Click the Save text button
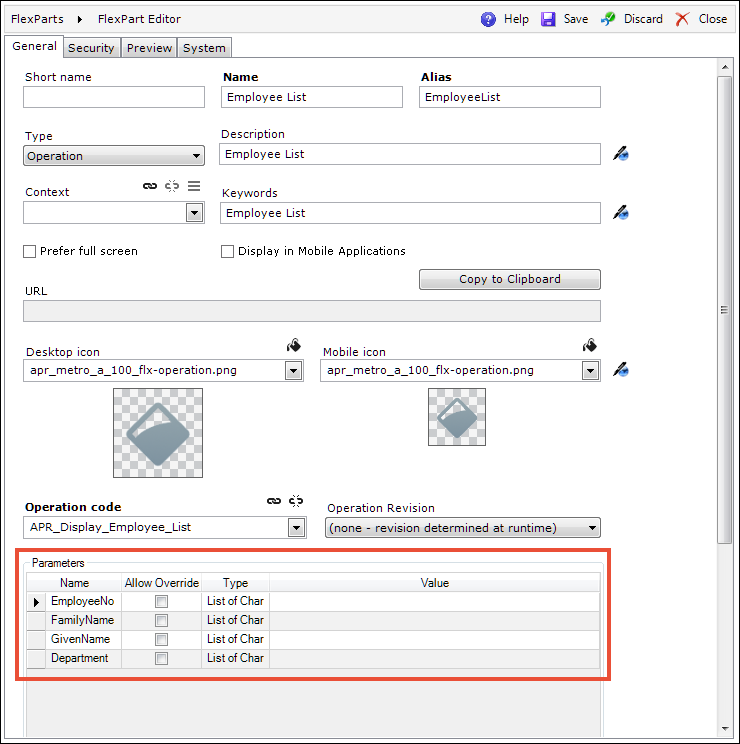 tap(575, 19)
